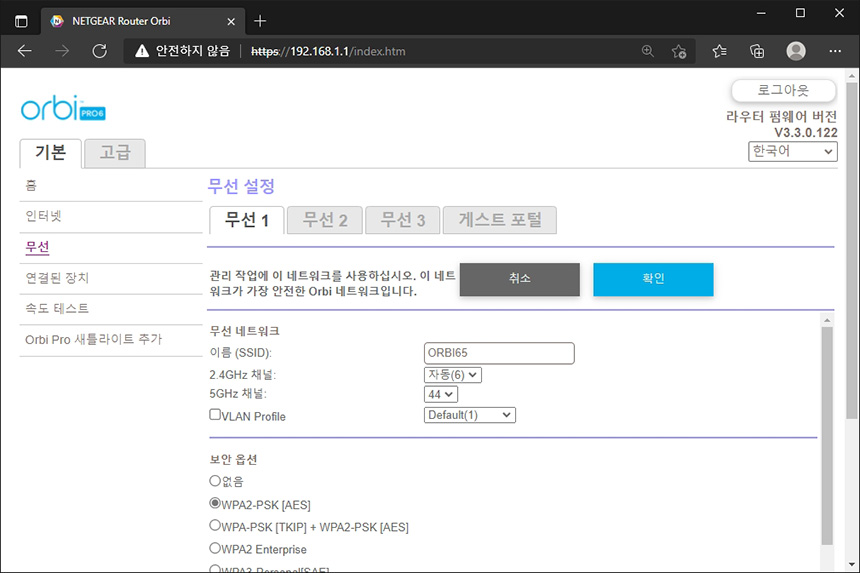Click the browser back arrow
The width and height of the screenshot is (860, 573).
[25, 51]
